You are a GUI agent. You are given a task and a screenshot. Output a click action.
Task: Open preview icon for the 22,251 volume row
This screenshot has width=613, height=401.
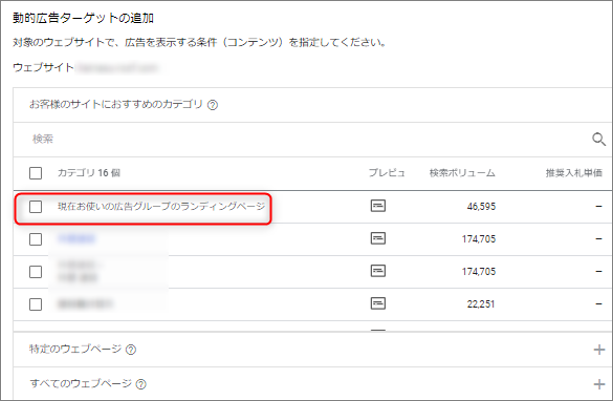[x=378, y=303]
